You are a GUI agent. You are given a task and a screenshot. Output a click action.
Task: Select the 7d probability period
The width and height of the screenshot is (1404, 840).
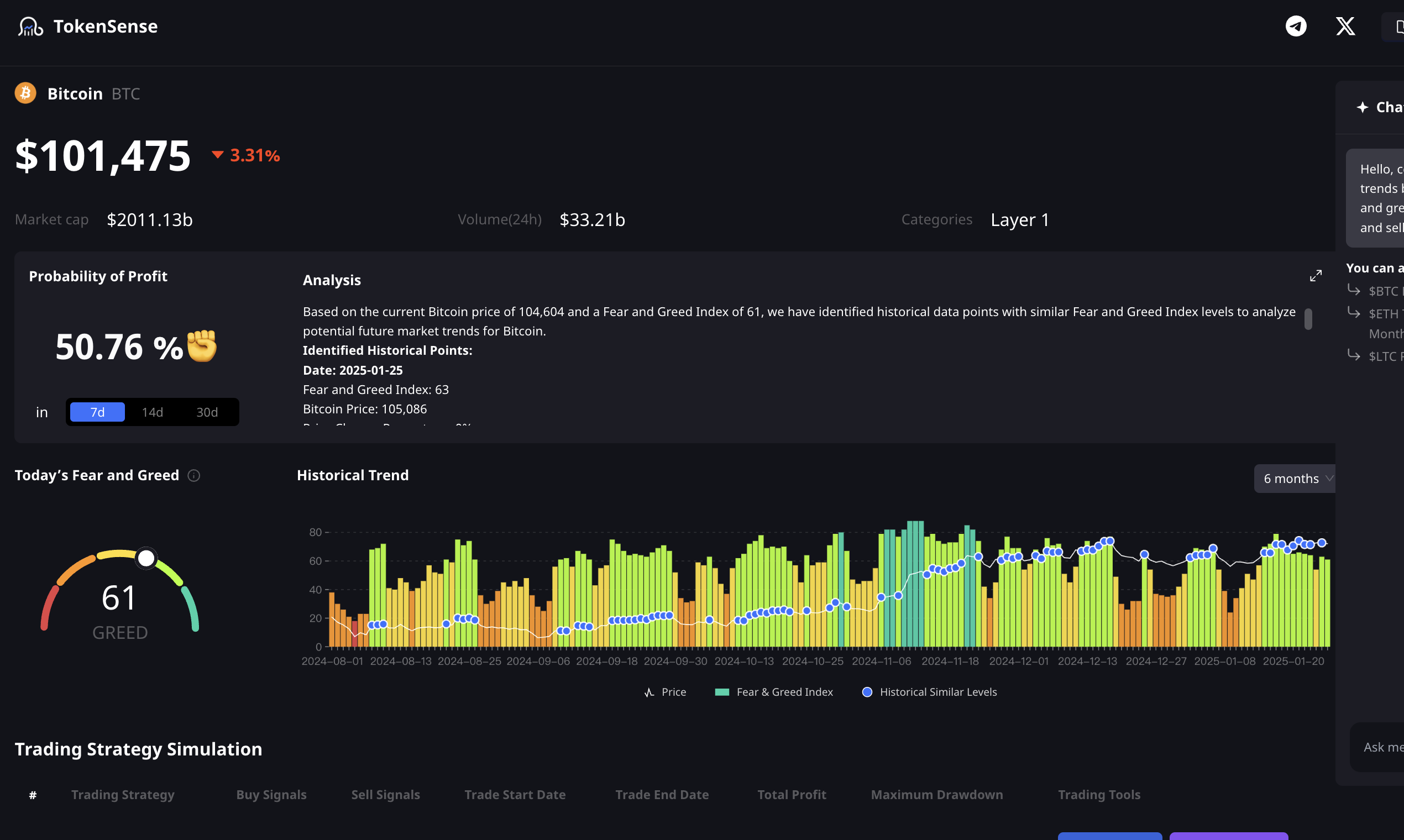(x=97, y=412)
